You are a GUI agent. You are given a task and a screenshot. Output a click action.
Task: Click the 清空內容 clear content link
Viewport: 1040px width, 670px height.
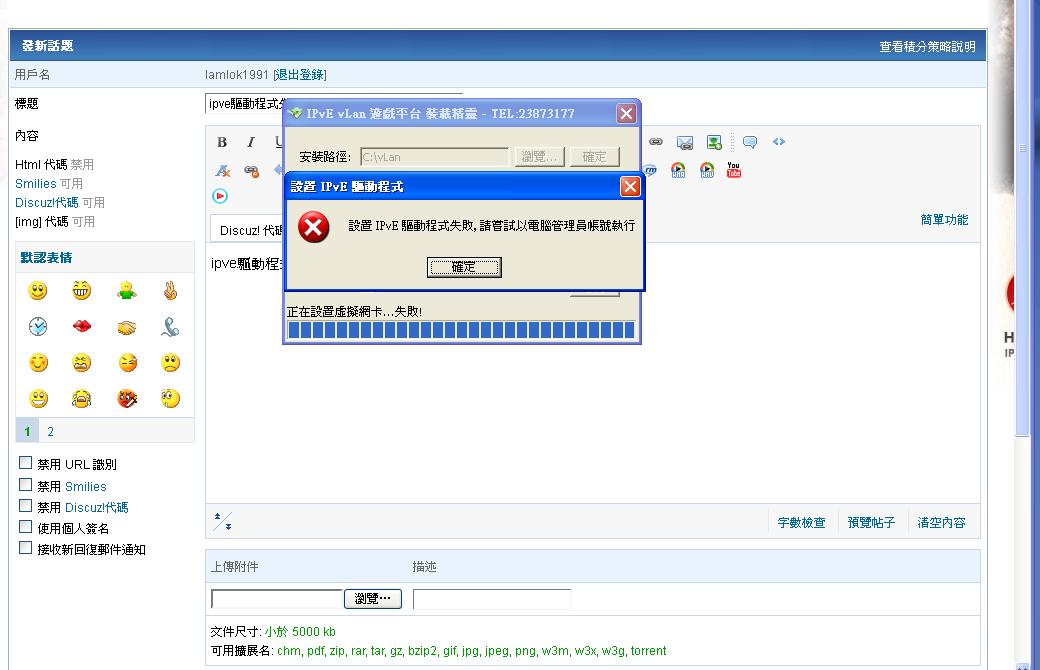(x=941, y=523)
